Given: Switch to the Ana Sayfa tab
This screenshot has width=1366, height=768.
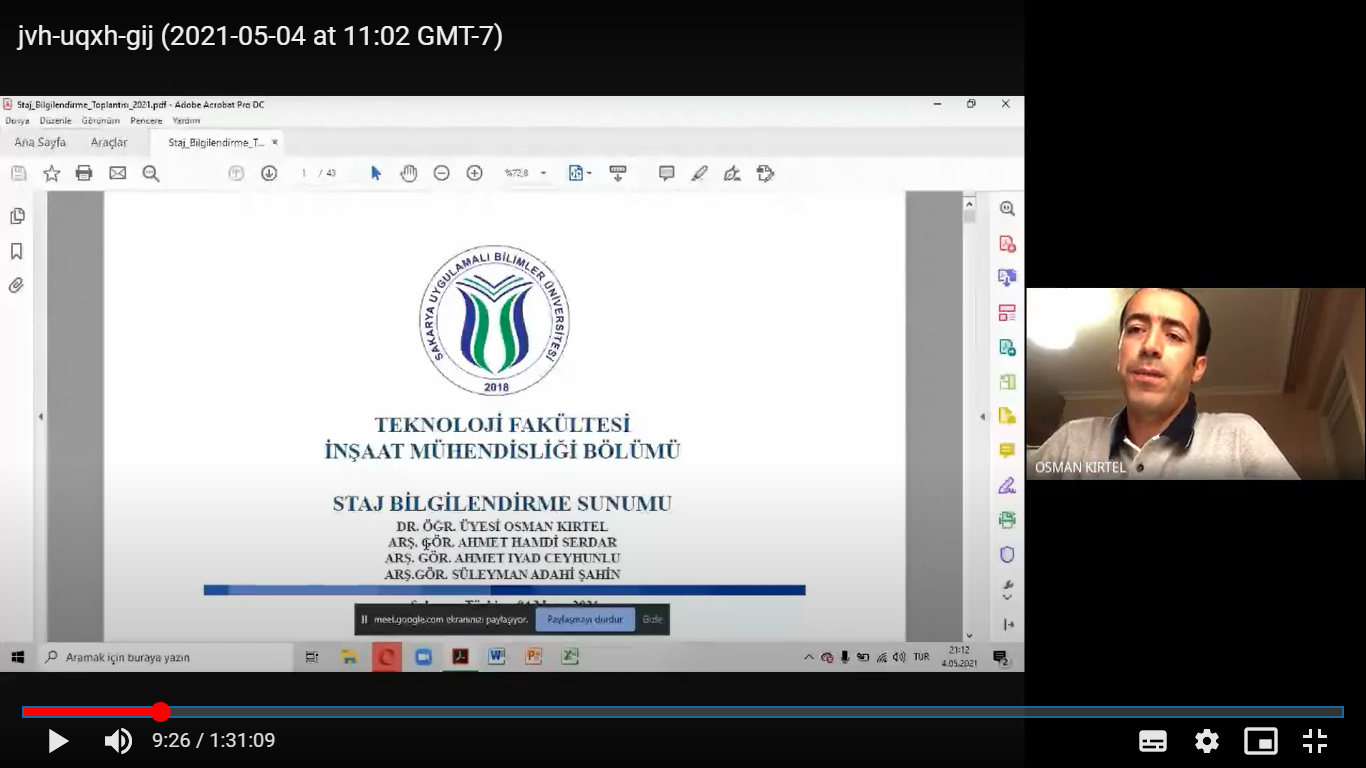Looking at the screenshot, I should [x=40, y=142].
